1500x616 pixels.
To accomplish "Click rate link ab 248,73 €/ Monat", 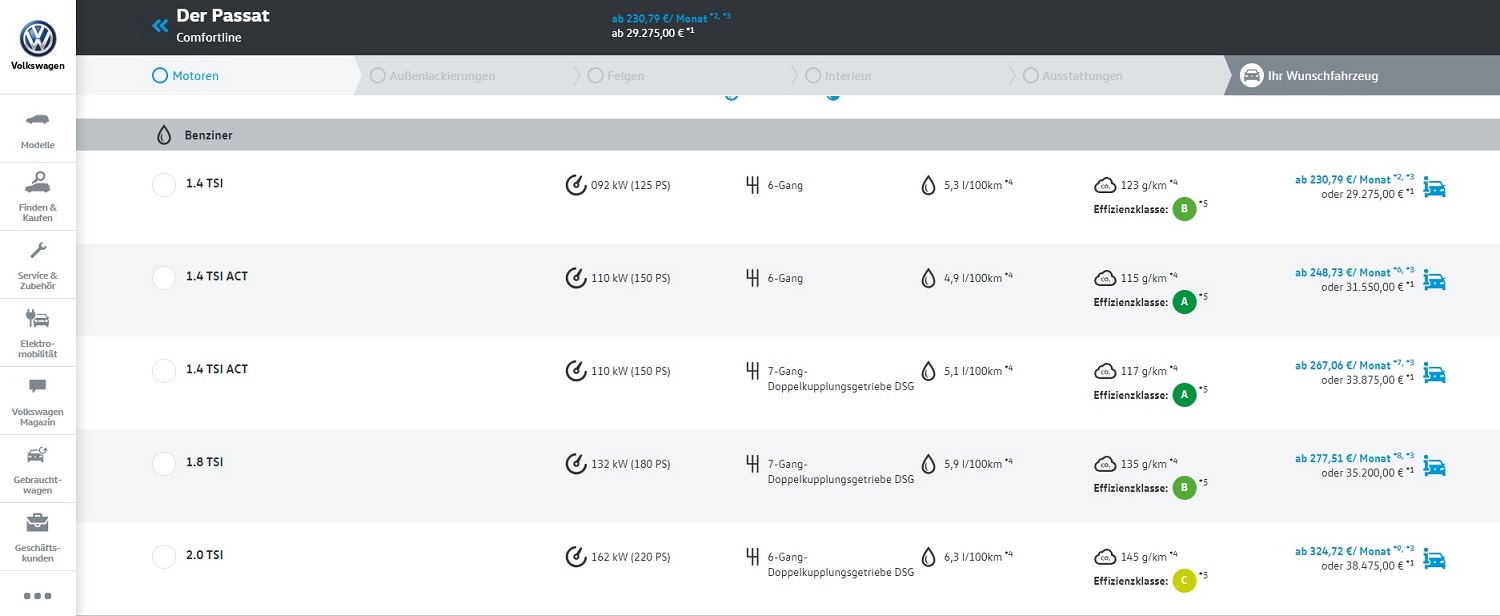I will pyautogui.click(x=1355, y=272).
